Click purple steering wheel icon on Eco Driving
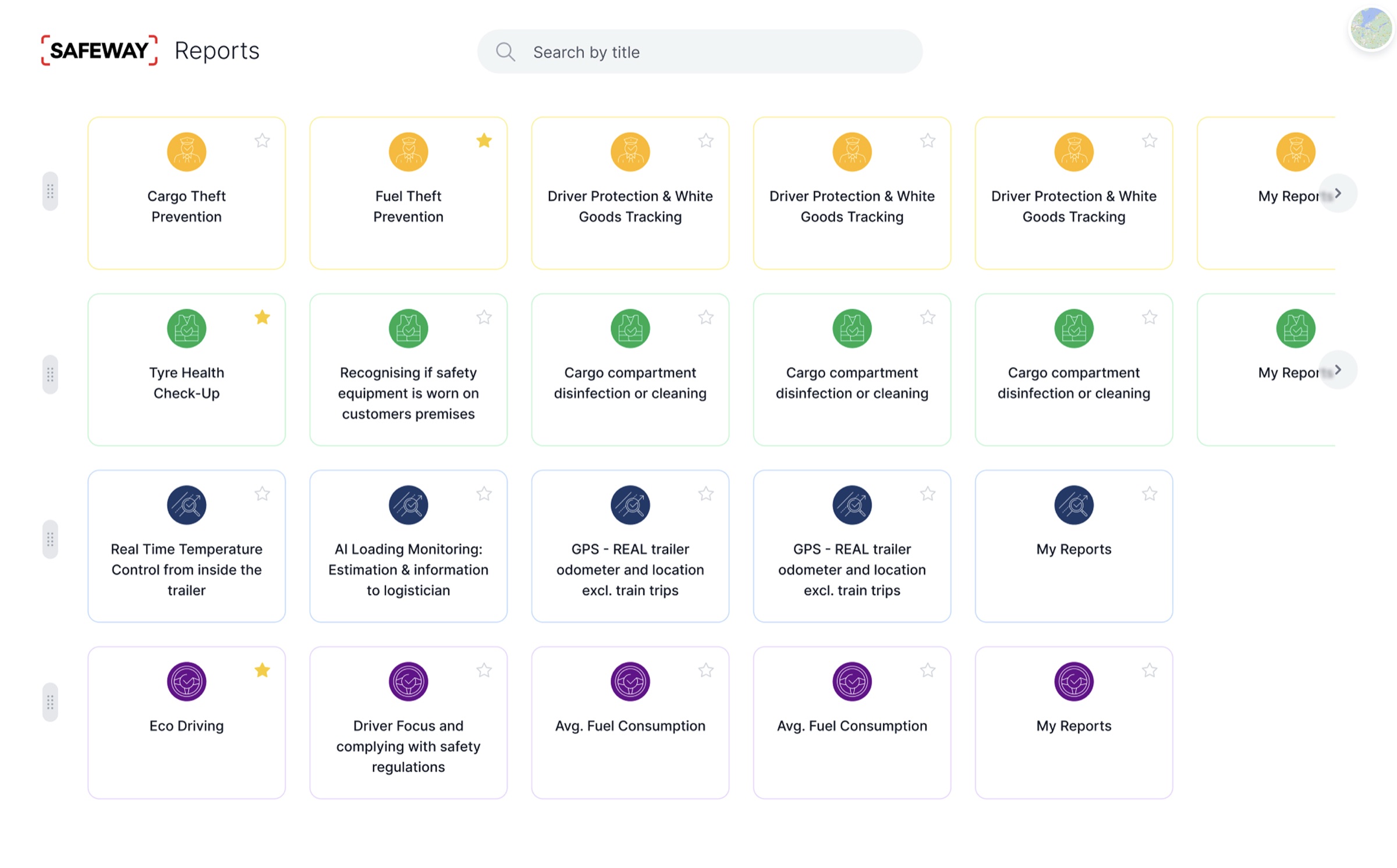The image size is (1397, 868). click(186, 681)
